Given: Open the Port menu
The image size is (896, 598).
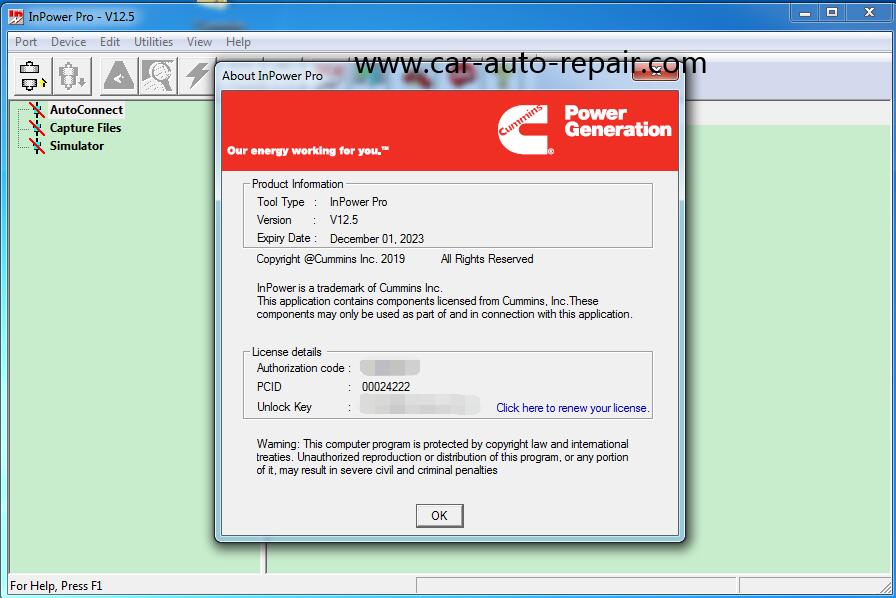Looking at the screenshot, I should [x=26, y=42].
